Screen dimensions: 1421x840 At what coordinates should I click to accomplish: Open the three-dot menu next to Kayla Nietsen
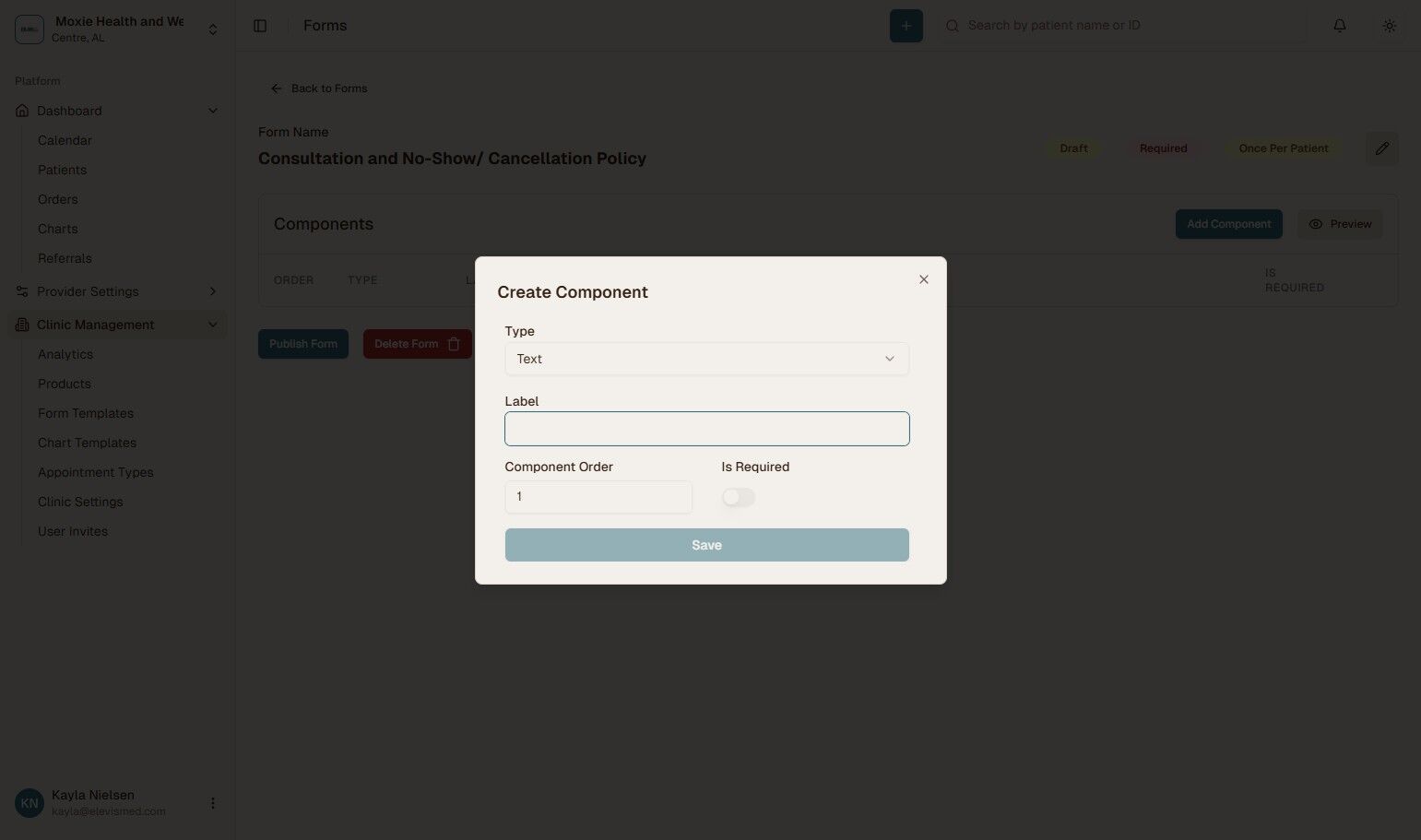point(213,802)
